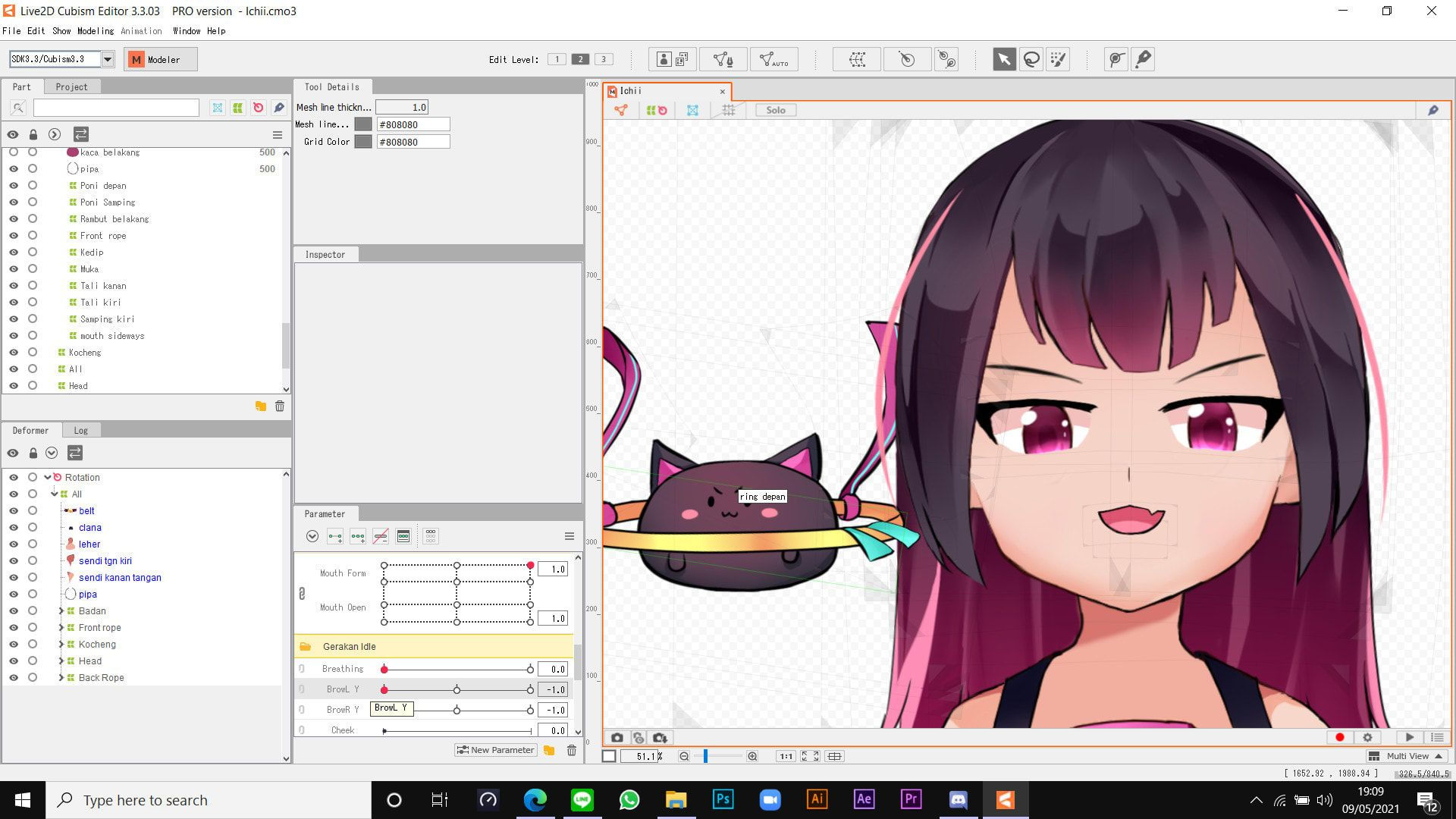Open the Parameter panel hamburger menu
This screenshot has width=1456, height=819.
pos(570,536)
